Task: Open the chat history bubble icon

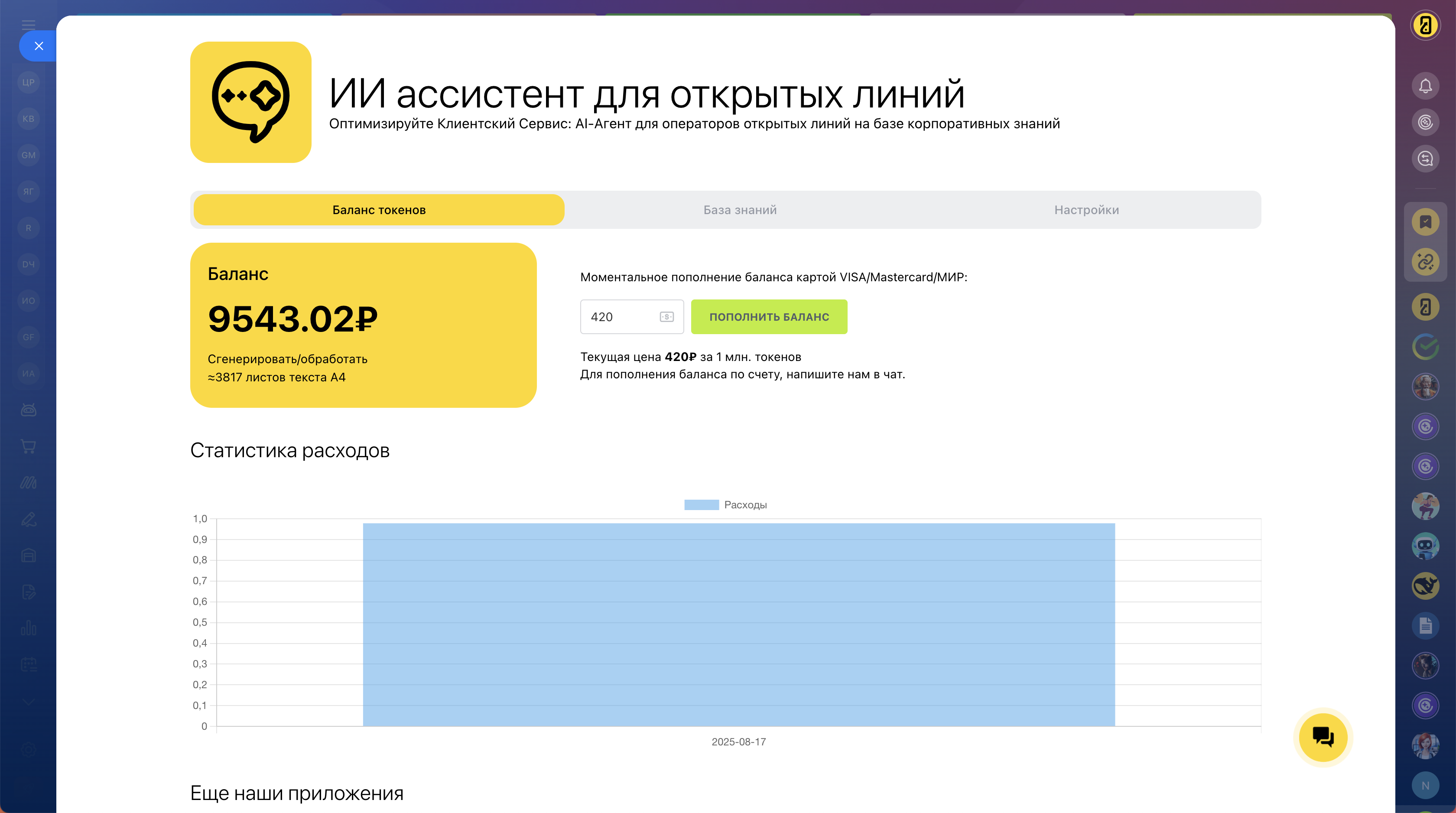Action: tap(1425, 159)
